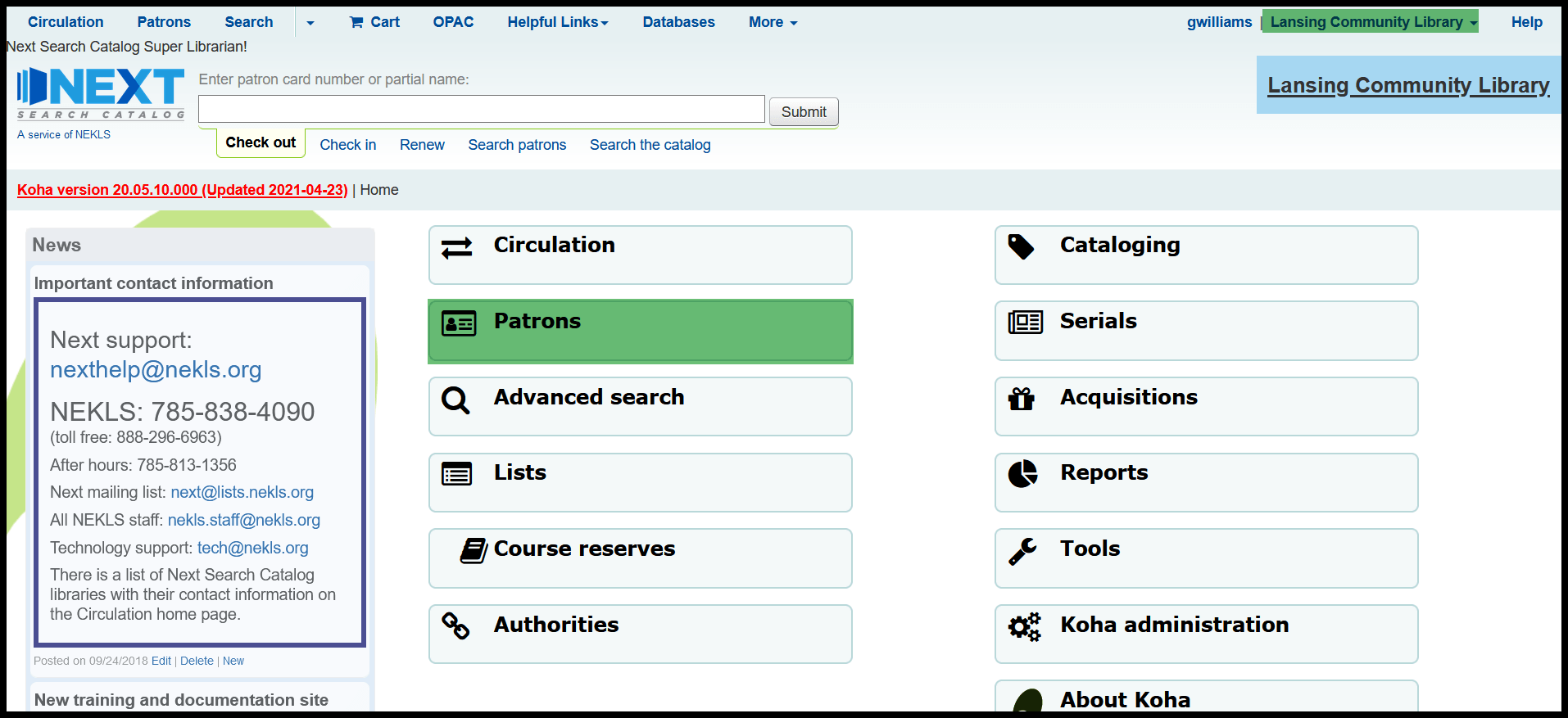The height and width of the screenshot is (718, 1568).
Task: Click the gwilliams username
Action: click(x=1219, y=22)
